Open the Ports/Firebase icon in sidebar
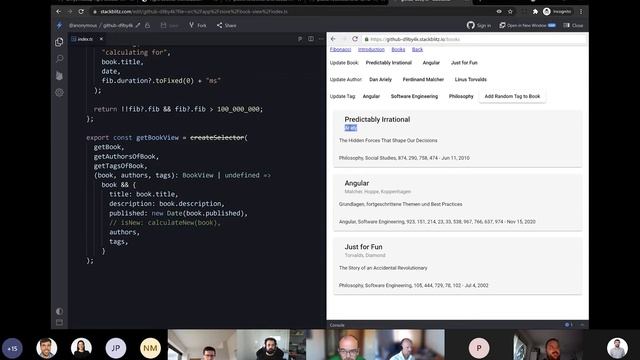The width and height of the screenshot is (640, 360). (x=59, y=76)
